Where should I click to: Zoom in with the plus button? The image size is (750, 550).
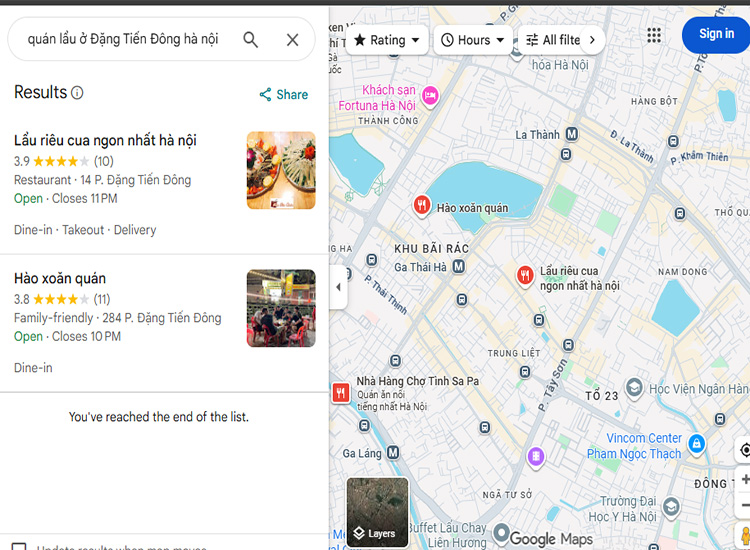coord(744,480)
